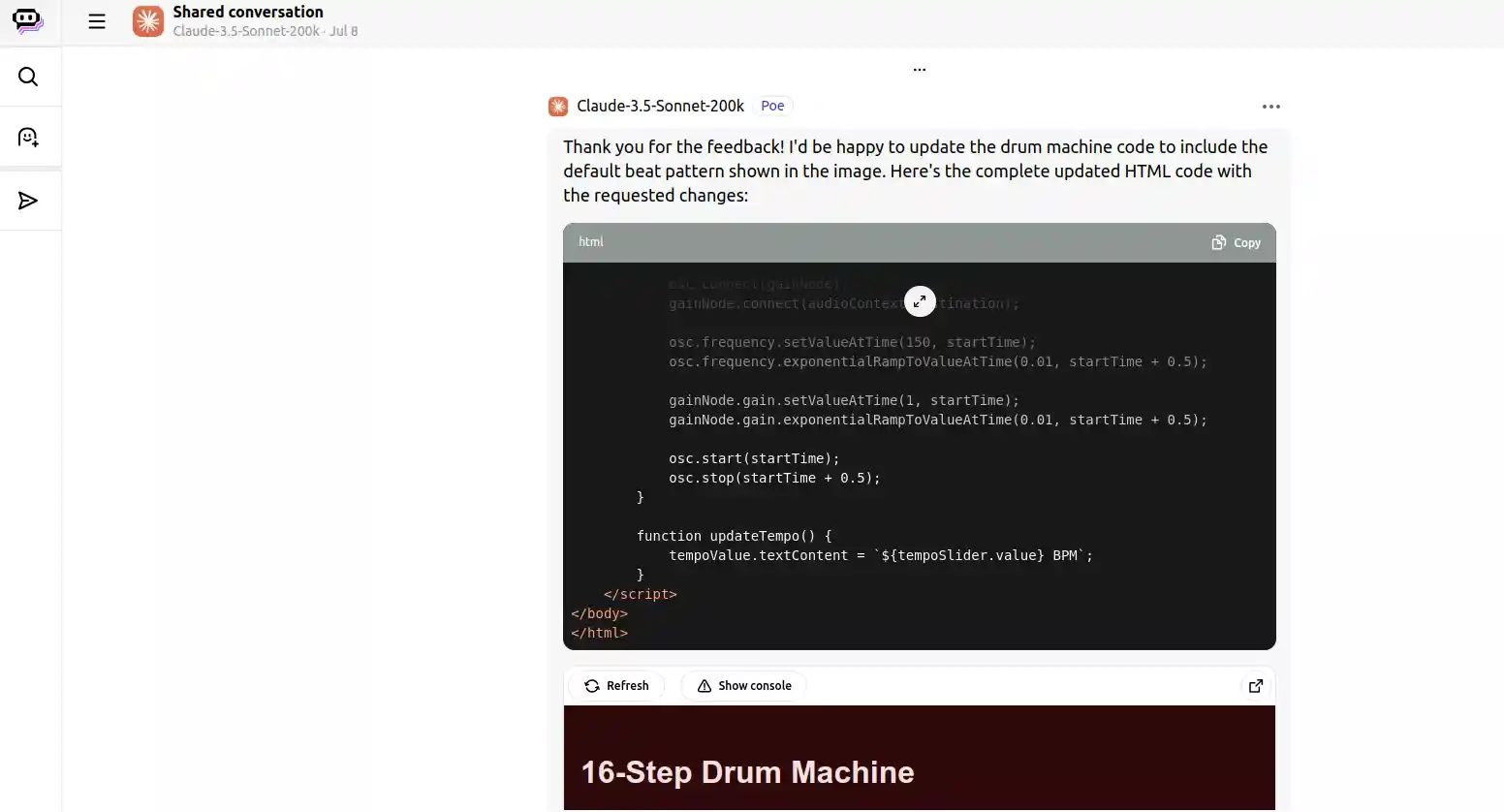Open Poe home logo
Image resolution: width=1504 pixels, height=812 pixels.
(28, 20)
